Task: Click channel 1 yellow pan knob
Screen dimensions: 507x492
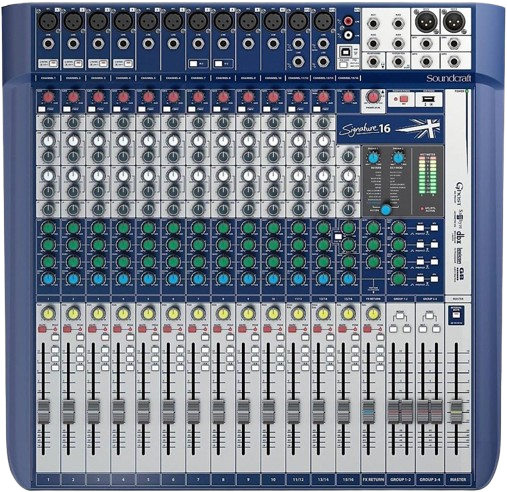Action: coord(48,314)
